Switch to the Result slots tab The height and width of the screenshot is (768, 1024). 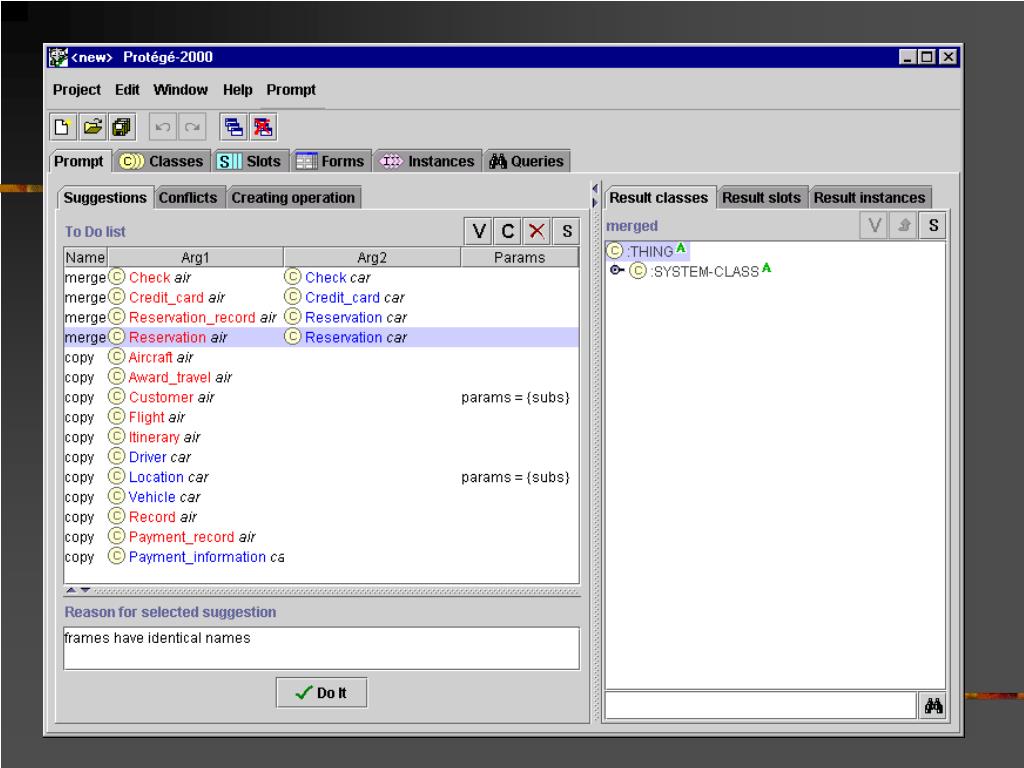point(761,198)
